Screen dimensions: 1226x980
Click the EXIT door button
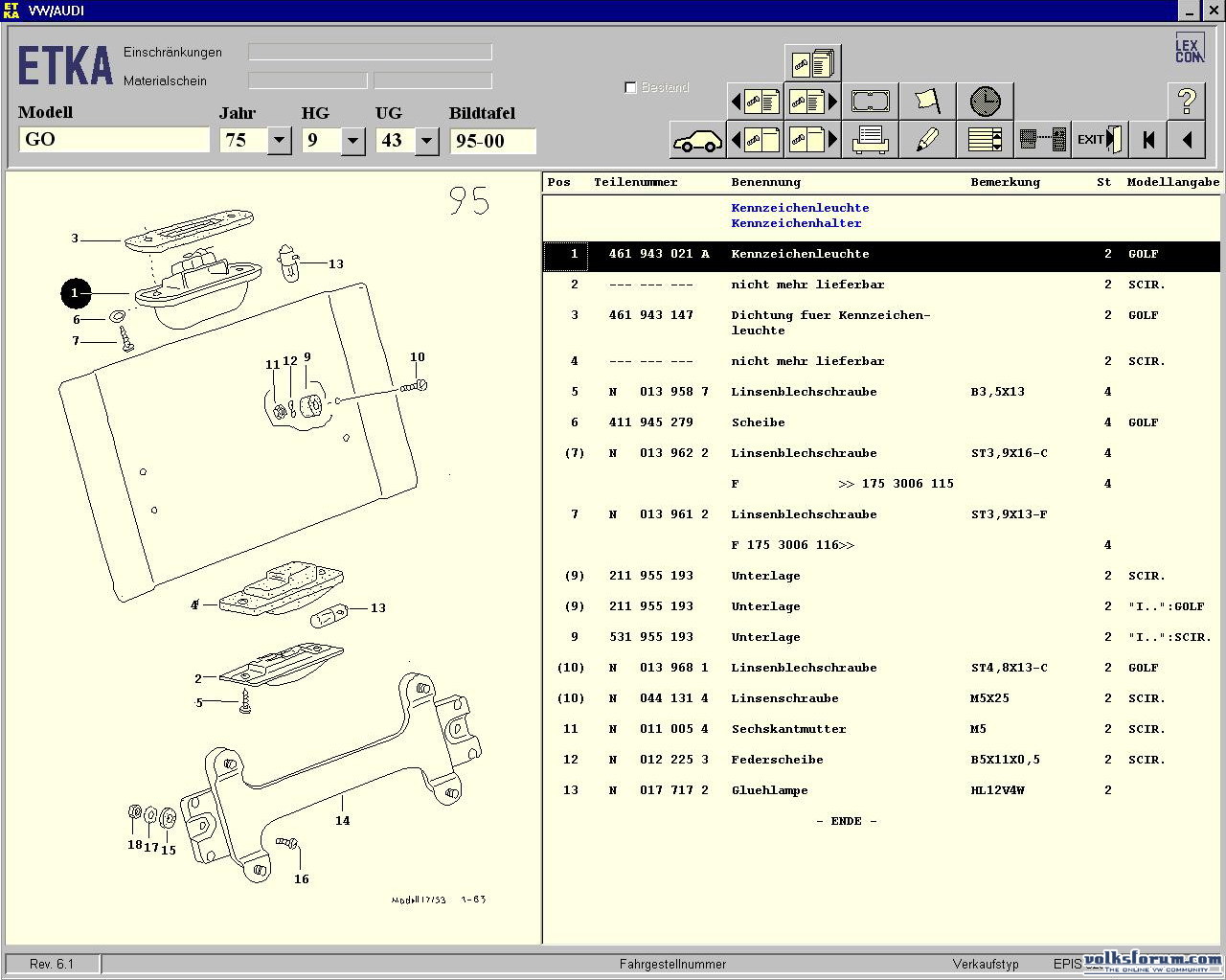[1100, 140]
